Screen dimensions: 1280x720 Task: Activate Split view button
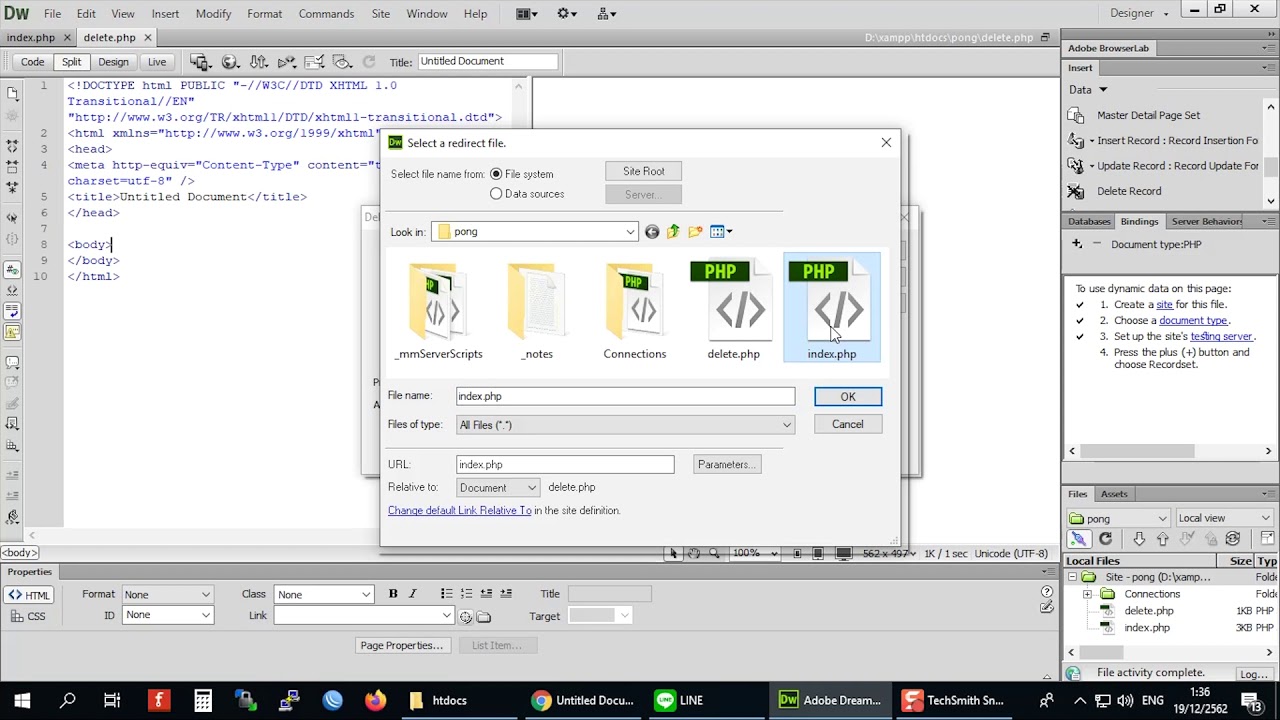pyautogui.click(x=72, y=62)
